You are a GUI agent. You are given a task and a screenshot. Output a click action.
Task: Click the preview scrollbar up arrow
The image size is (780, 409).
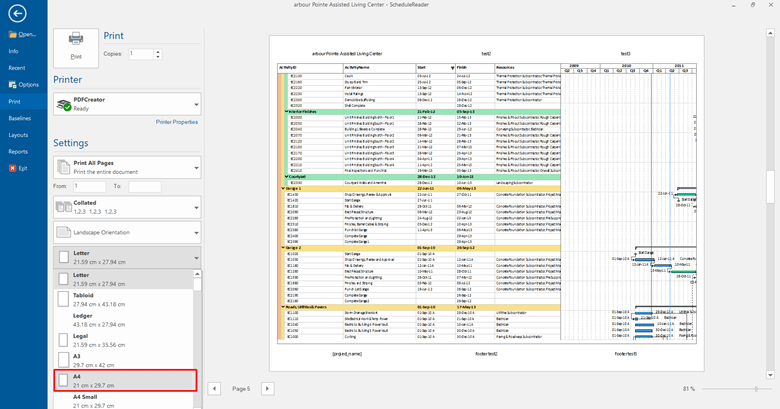tap(770, 32)
